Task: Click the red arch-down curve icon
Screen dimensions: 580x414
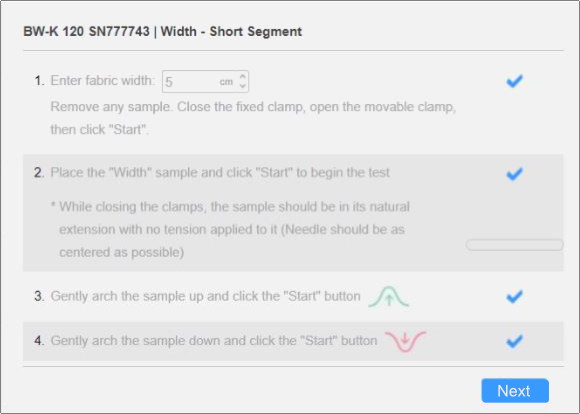Action: tap(405, 341)
